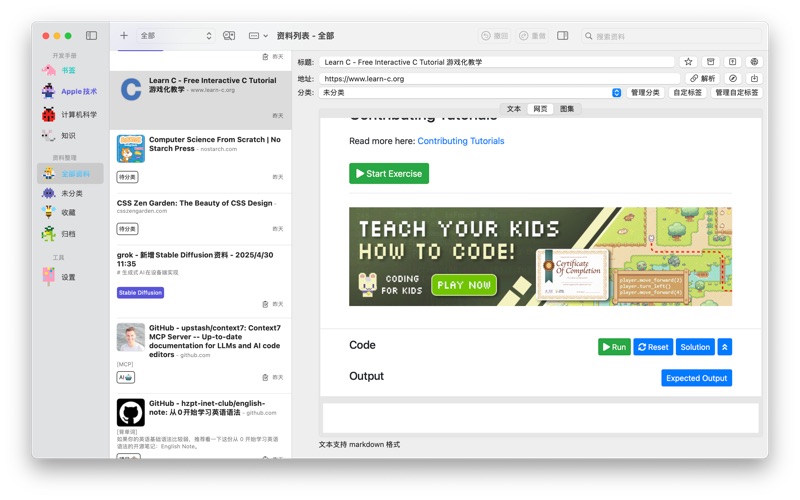The image size is (800, 500).
Task: Click the globe icon beside title
Action: (x=754, y=62)
